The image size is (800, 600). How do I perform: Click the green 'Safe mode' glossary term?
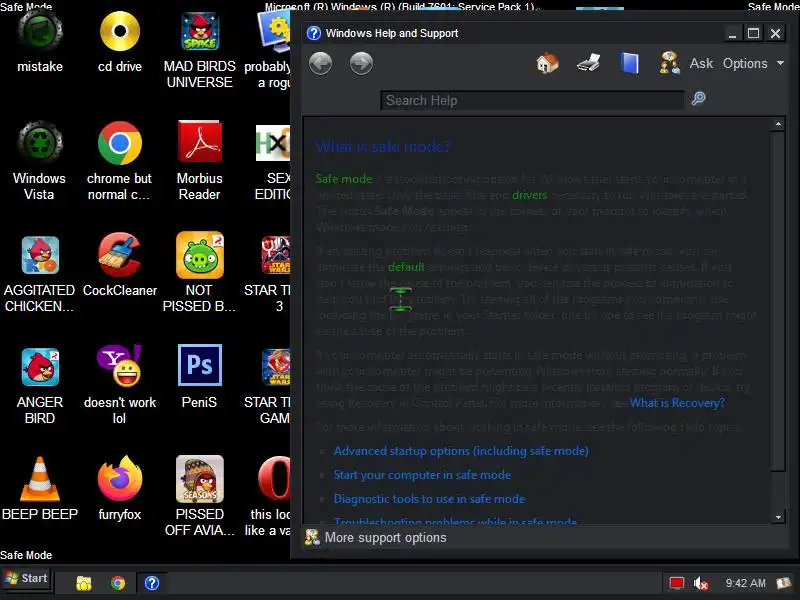click(x=344, y=179)
